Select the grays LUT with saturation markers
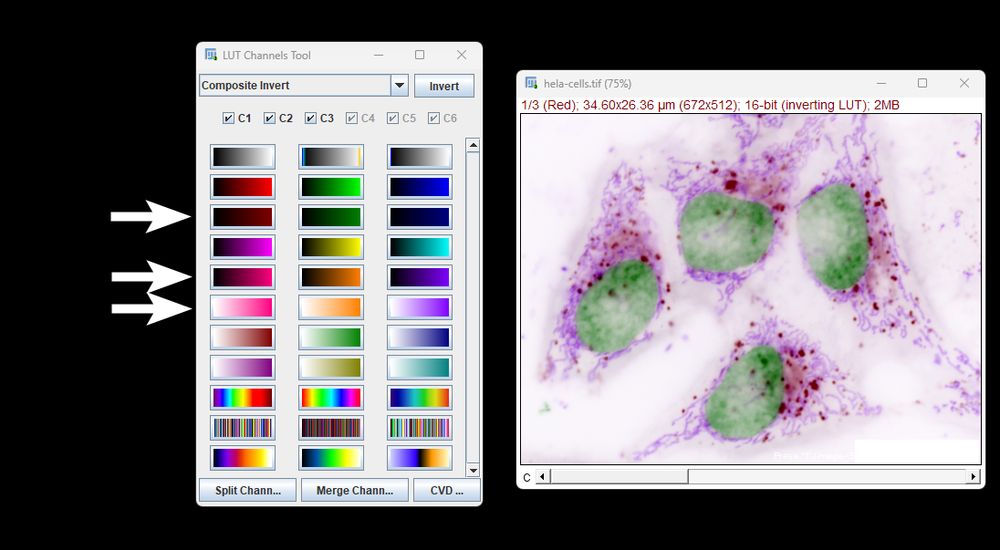This screenshot has width=1000, height=550. click(x=331, y=156)
